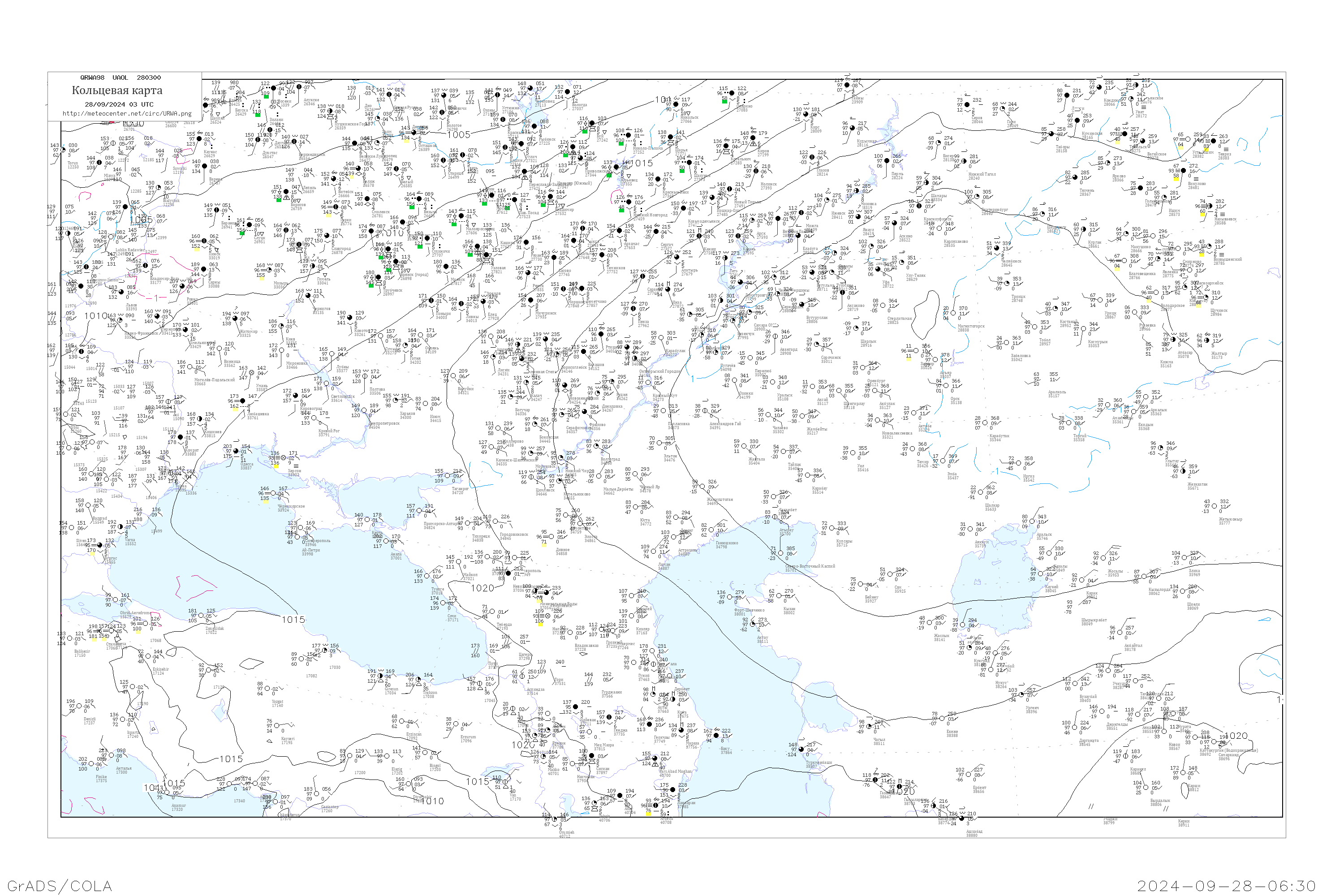This screenshot has width=1344, height=896.
Task: Click the Астрахань station circle marker
Action: pyautogui.click(x=673, y=537)
